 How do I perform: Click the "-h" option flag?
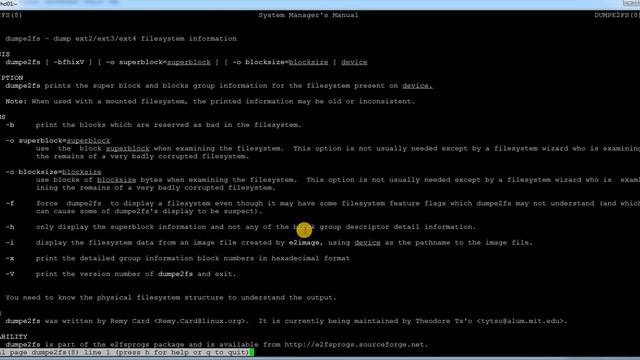point(10,227)
